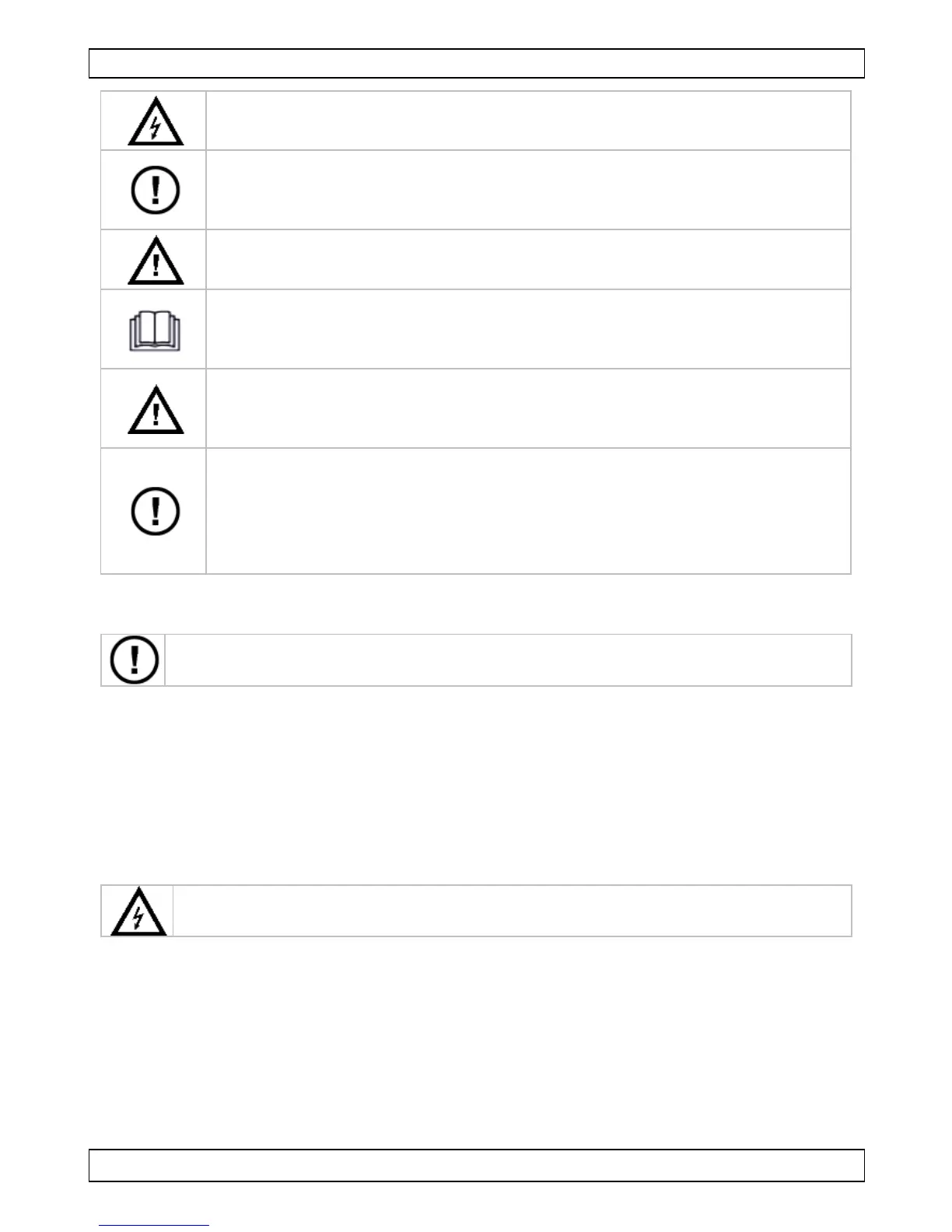Select the large blank cell in the tallest table row
The image size is (952, 1232).
(528, 511)
